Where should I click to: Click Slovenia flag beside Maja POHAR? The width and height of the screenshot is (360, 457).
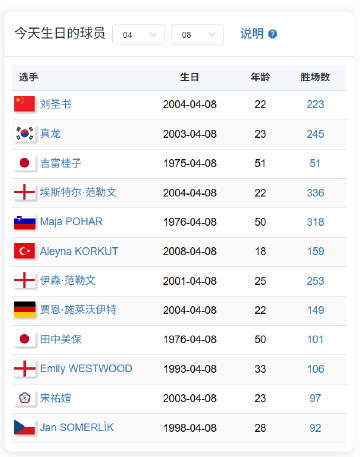(25, 222)
